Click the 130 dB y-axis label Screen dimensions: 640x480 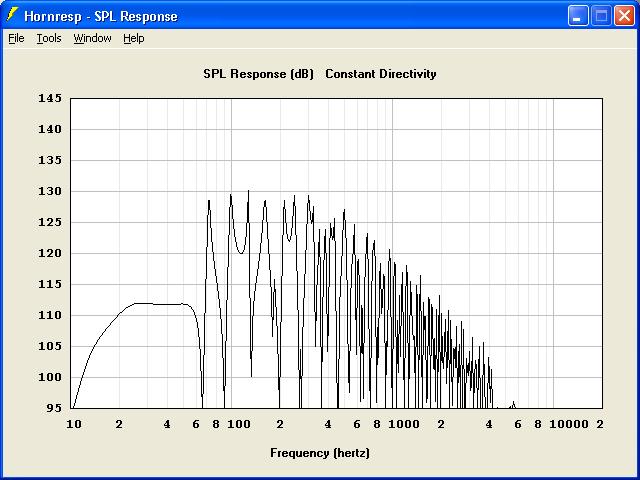tap(50, 191)
